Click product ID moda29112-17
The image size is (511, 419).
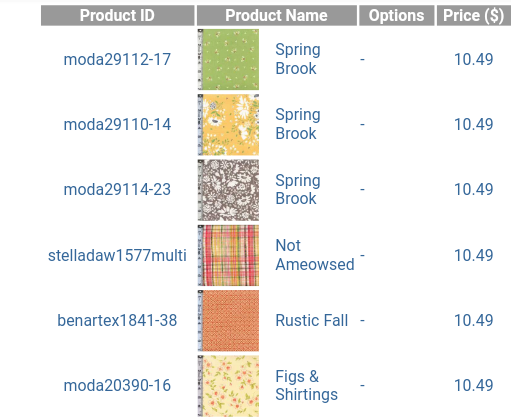tap(117, 60)
